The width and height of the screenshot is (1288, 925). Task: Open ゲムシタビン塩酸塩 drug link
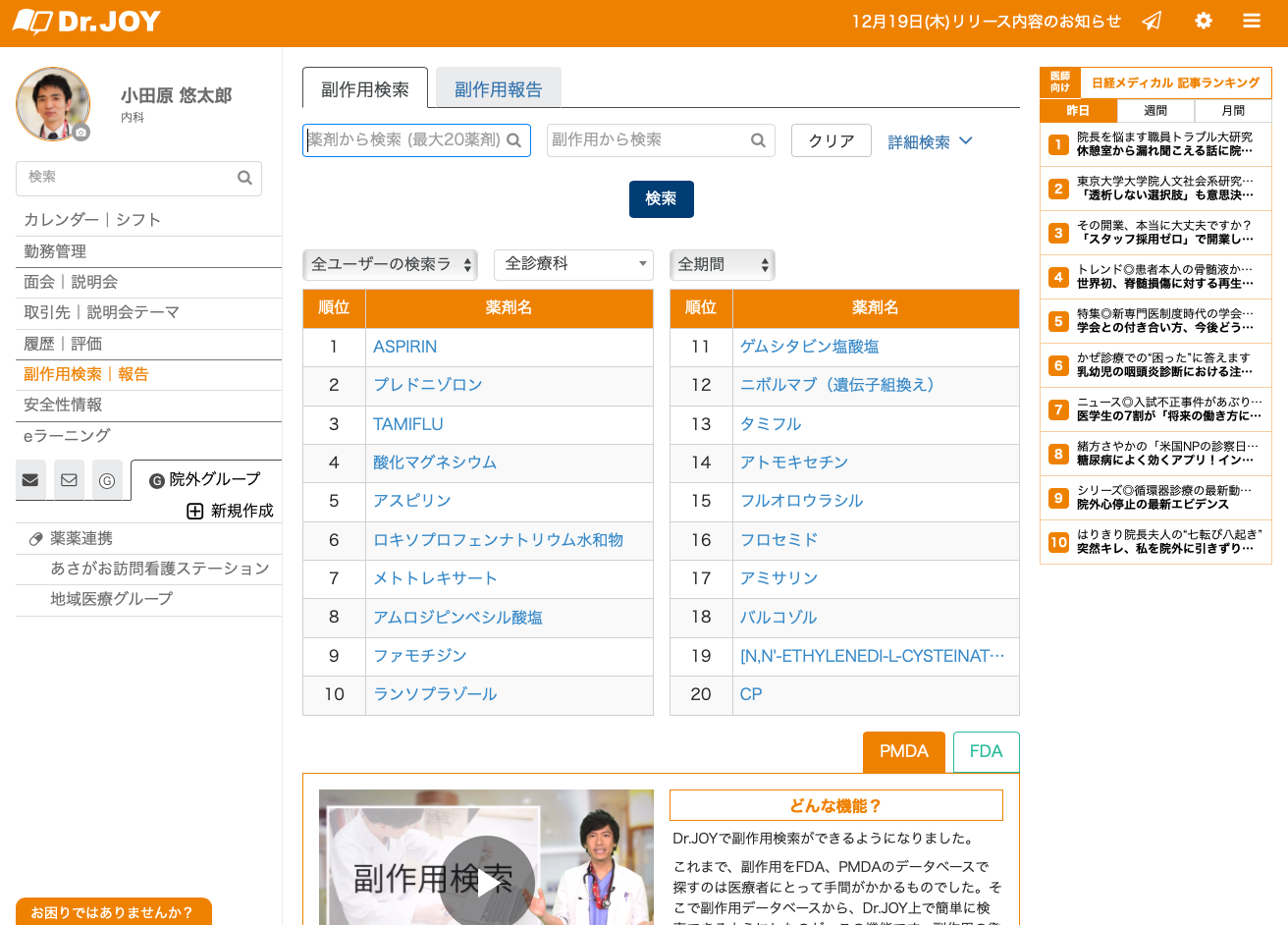click(810, 347)
